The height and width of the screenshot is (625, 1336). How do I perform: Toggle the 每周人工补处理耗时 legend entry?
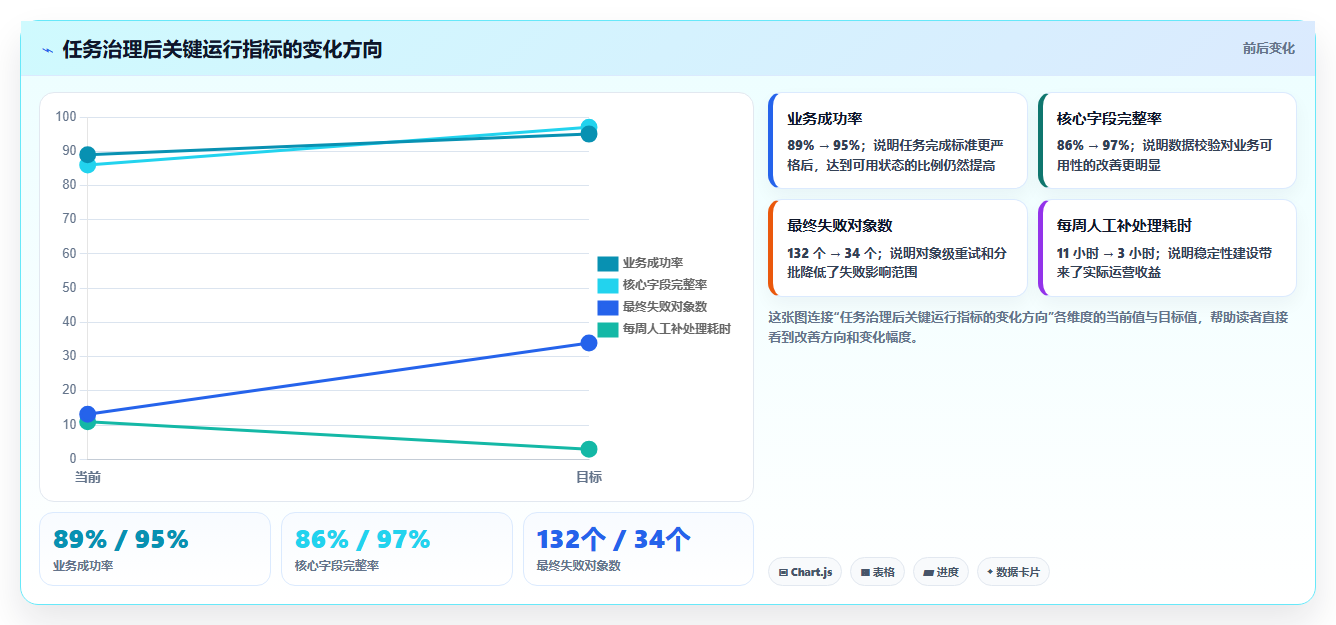click(x=664, y=329)
